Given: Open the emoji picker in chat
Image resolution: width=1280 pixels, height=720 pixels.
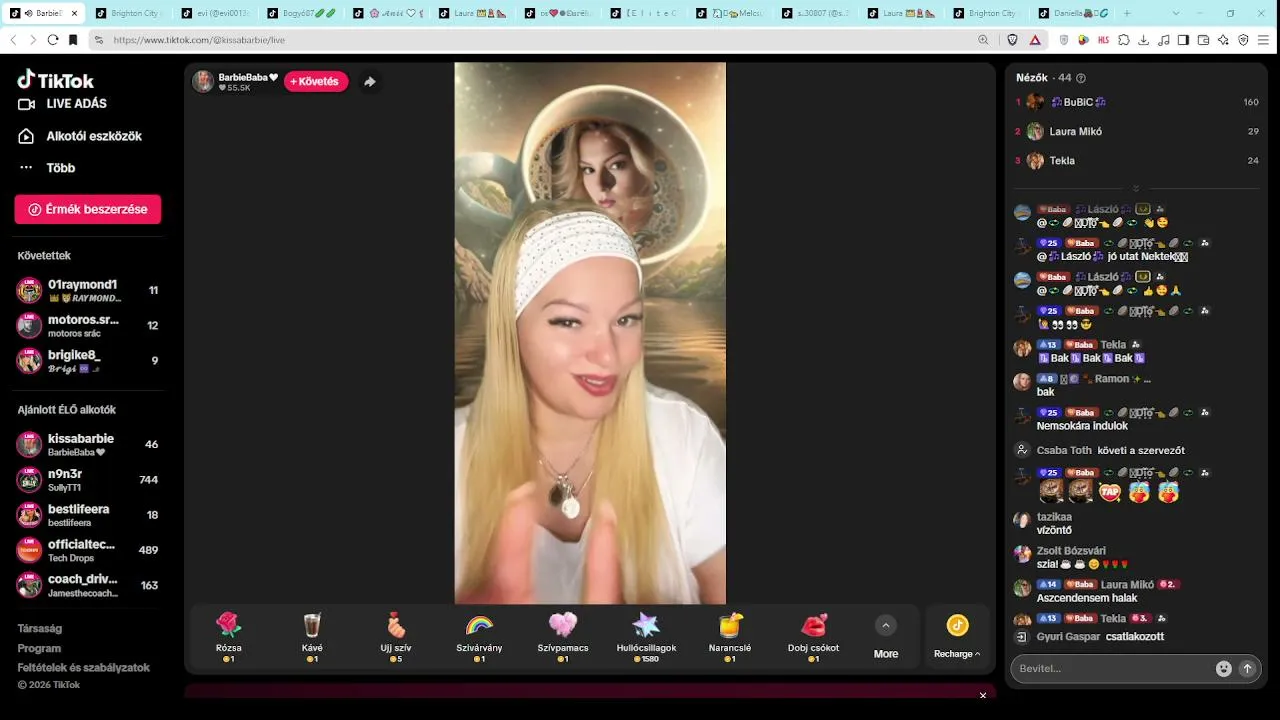Looking at the screenshot, I should (x=1223, y=669).
